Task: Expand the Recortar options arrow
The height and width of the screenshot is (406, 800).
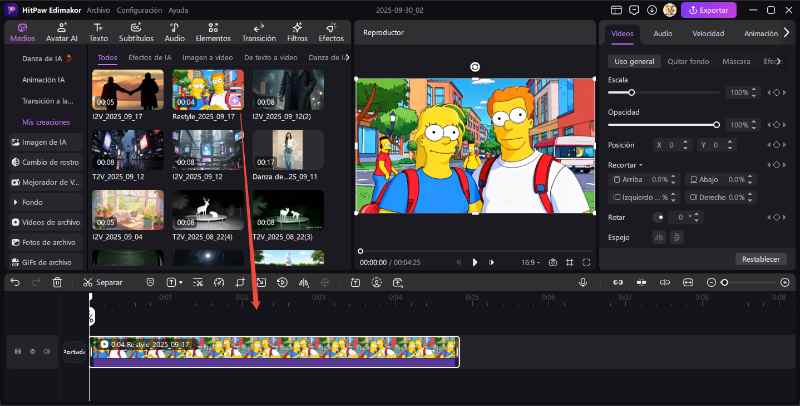Action: click(641, 164)
